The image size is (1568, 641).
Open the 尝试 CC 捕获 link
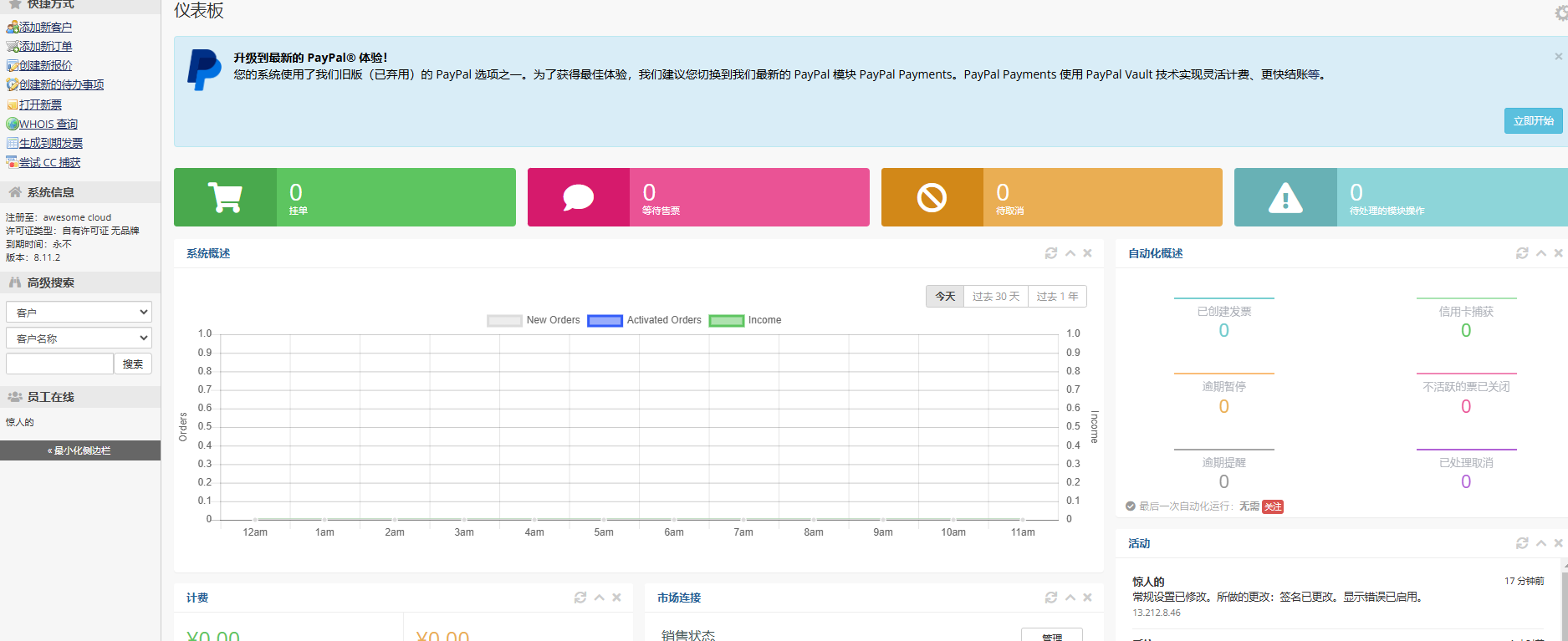[x=50, y=162]
